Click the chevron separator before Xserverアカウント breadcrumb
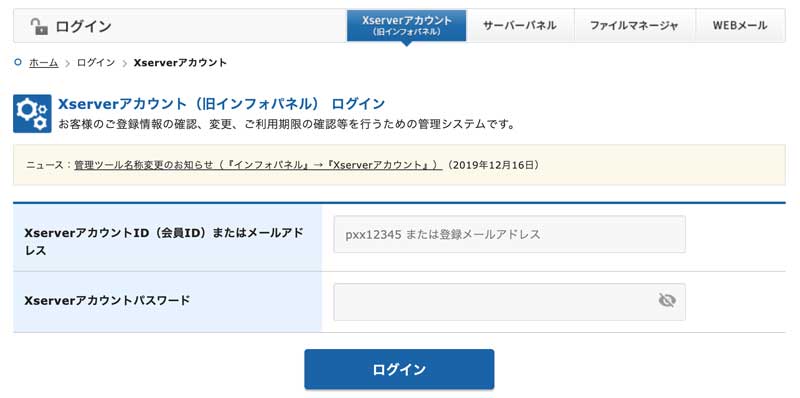Viewport: 800px width, 398px height. point(124,63)
